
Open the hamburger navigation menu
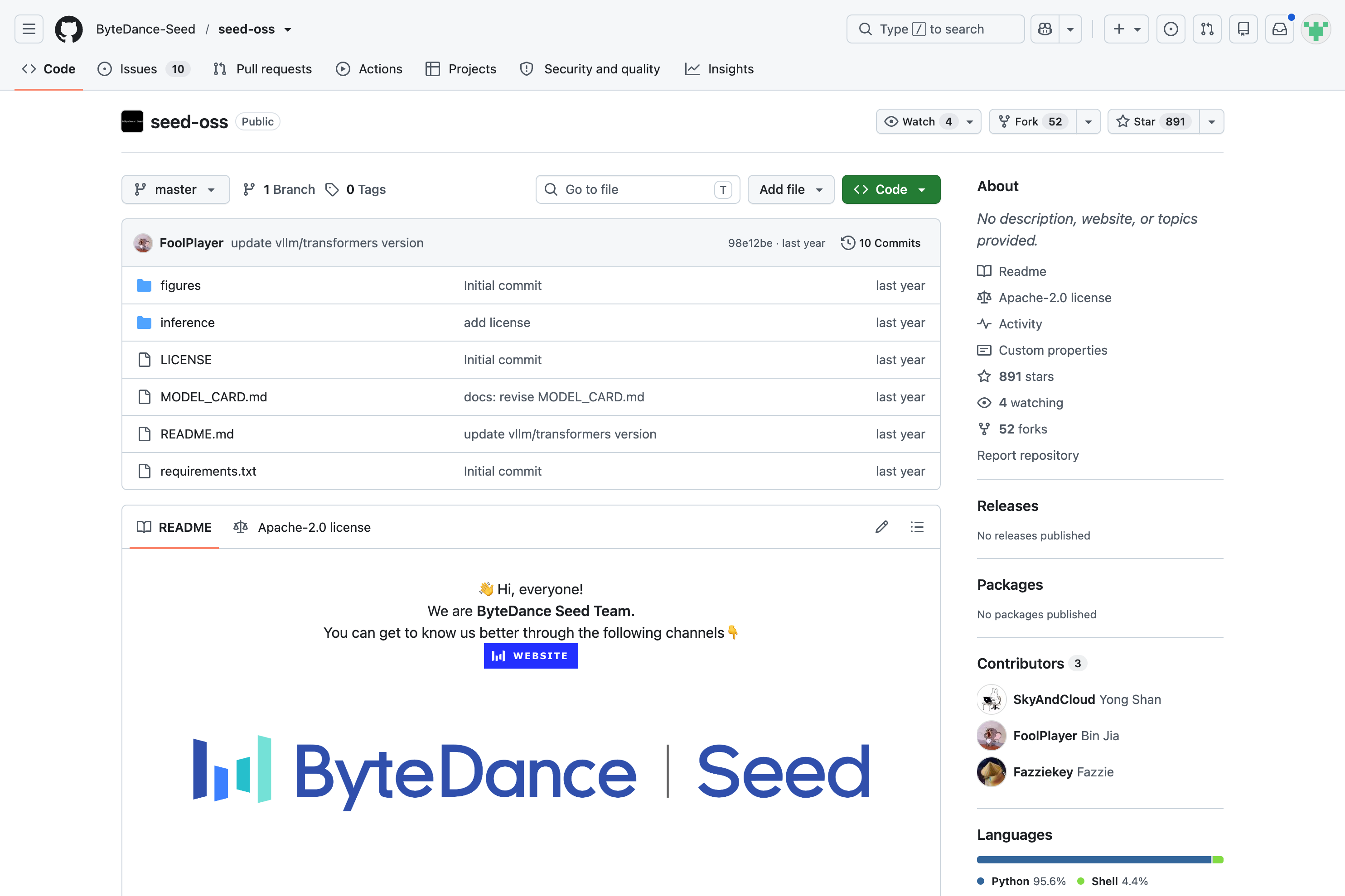tap(29, 29)
